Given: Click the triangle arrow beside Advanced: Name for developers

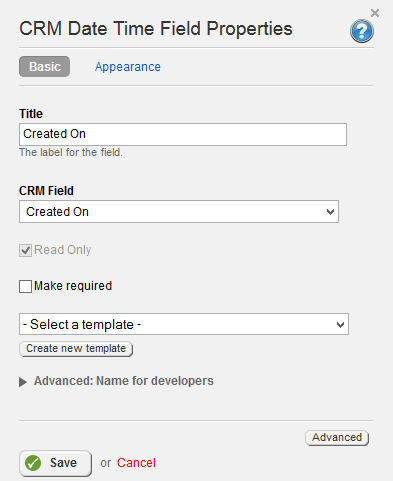Looking at the screenshot, I should pyautogui.click(x=23, y=382).
